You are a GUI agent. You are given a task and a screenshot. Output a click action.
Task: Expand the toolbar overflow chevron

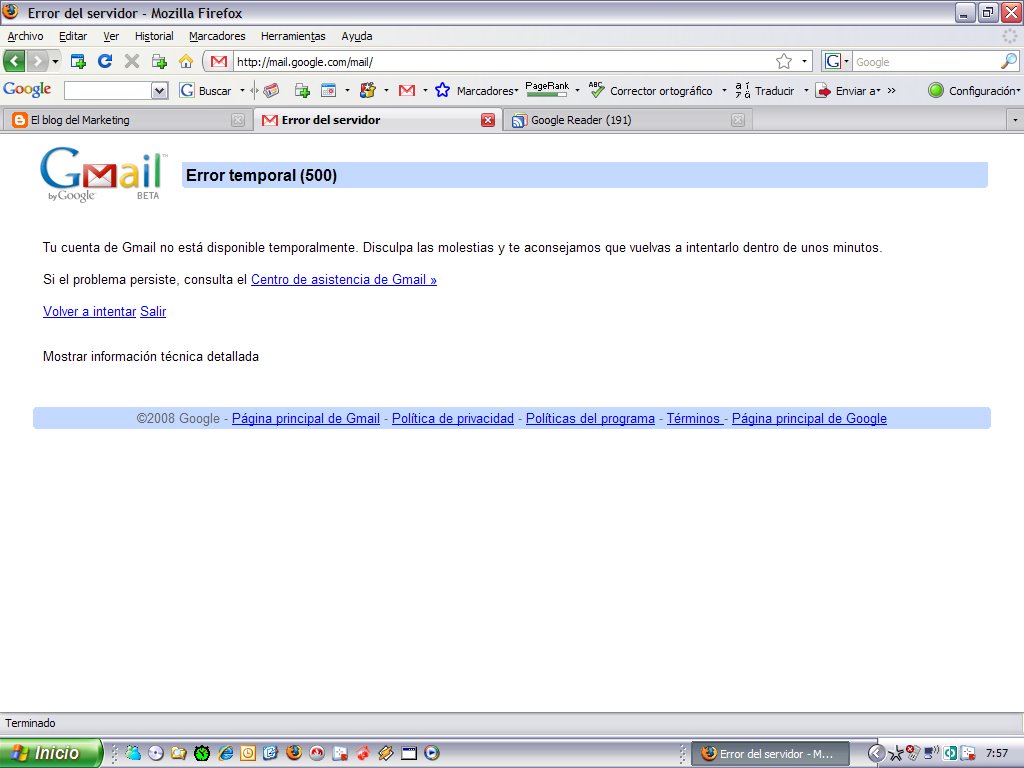(891, 90)
